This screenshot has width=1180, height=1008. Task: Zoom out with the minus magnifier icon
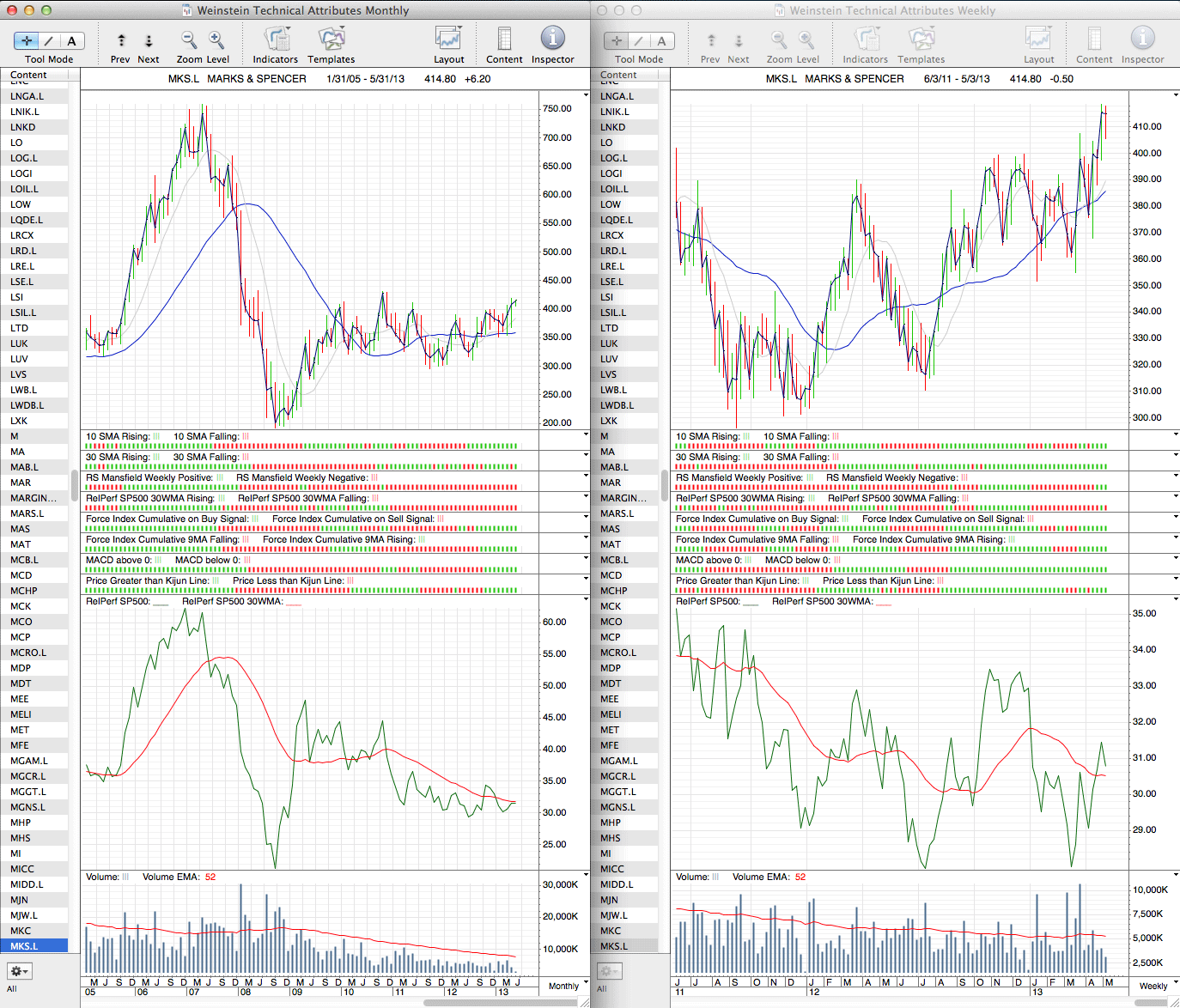coord(189,39)
